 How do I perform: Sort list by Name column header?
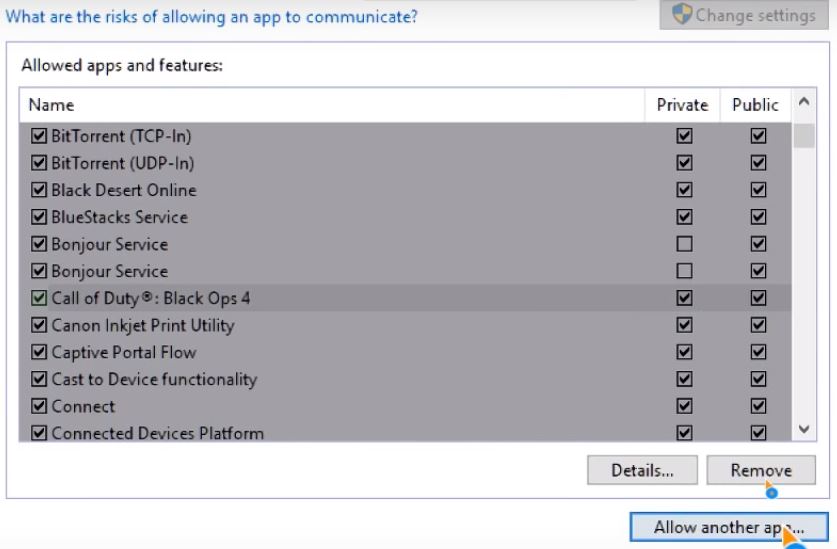coord(332,105)
